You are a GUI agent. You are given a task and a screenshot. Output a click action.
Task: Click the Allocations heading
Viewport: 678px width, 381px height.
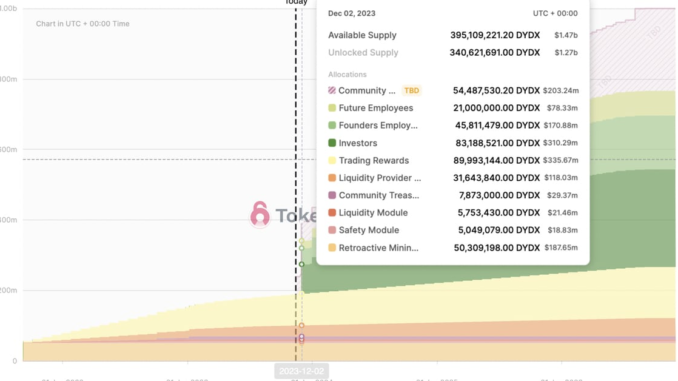pos(347,74)
